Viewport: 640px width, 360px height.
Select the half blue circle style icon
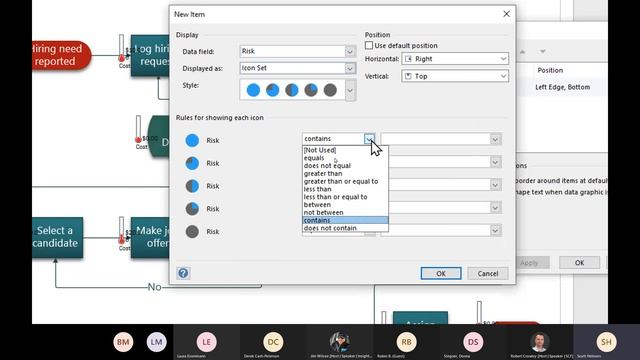(x=291, y=90)
